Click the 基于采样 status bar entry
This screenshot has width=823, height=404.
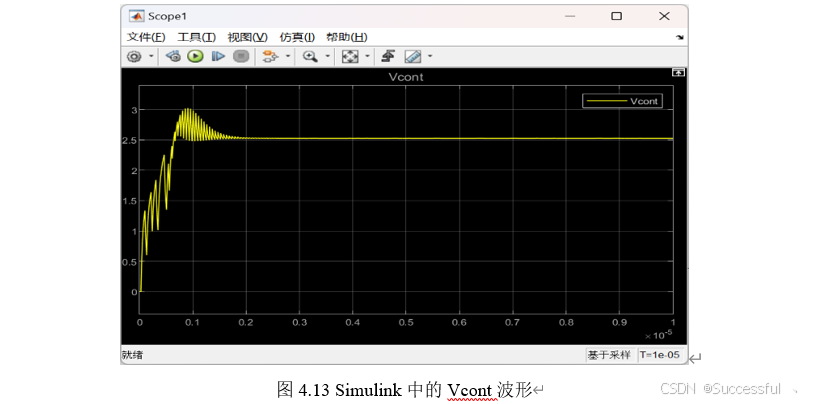click(609, 355)
